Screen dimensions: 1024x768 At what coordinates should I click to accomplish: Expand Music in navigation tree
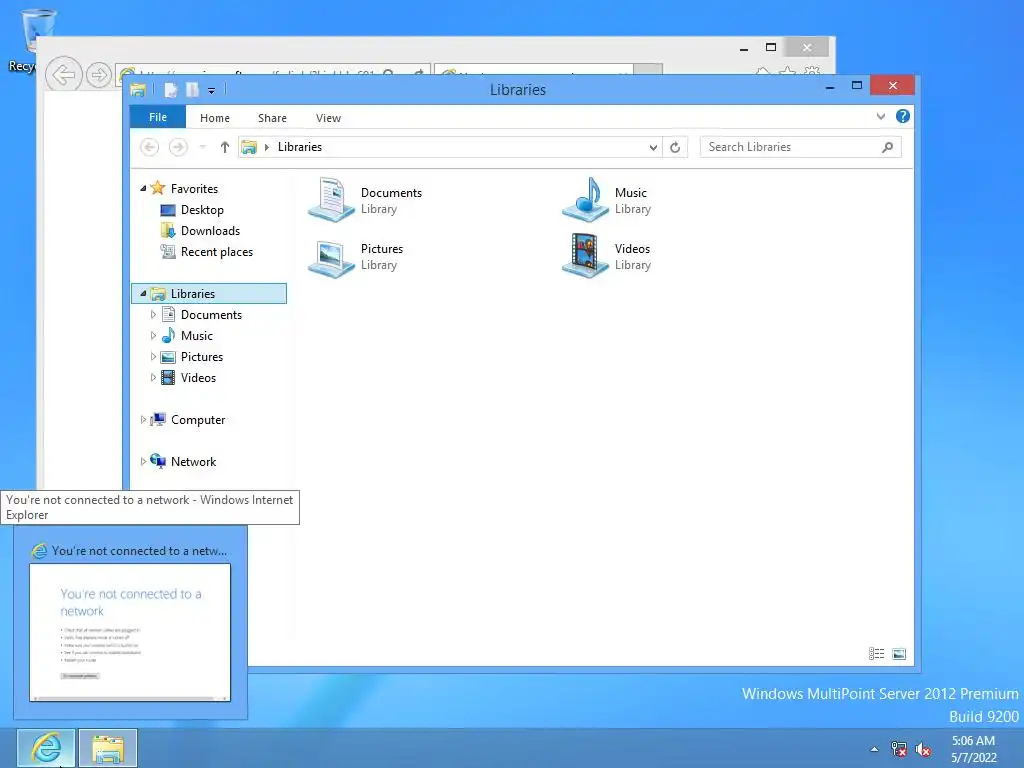[153, 335]
